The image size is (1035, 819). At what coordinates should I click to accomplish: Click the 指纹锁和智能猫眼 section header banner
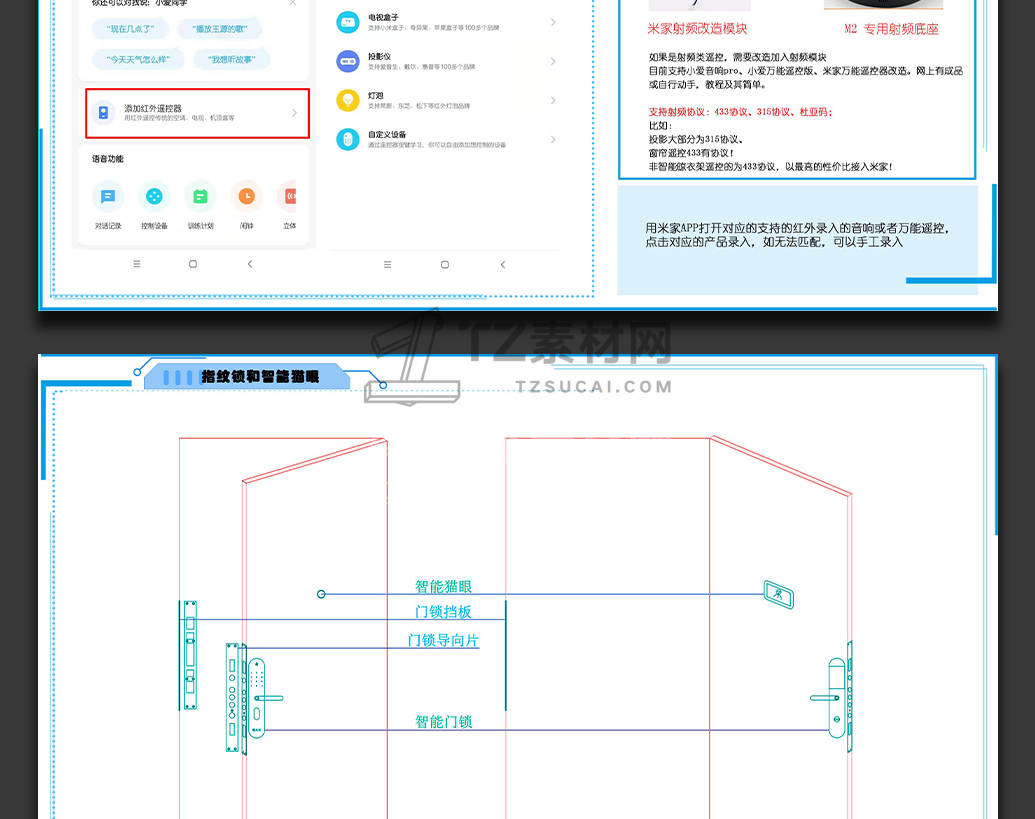pyautogui.click(x=247, y=376)
